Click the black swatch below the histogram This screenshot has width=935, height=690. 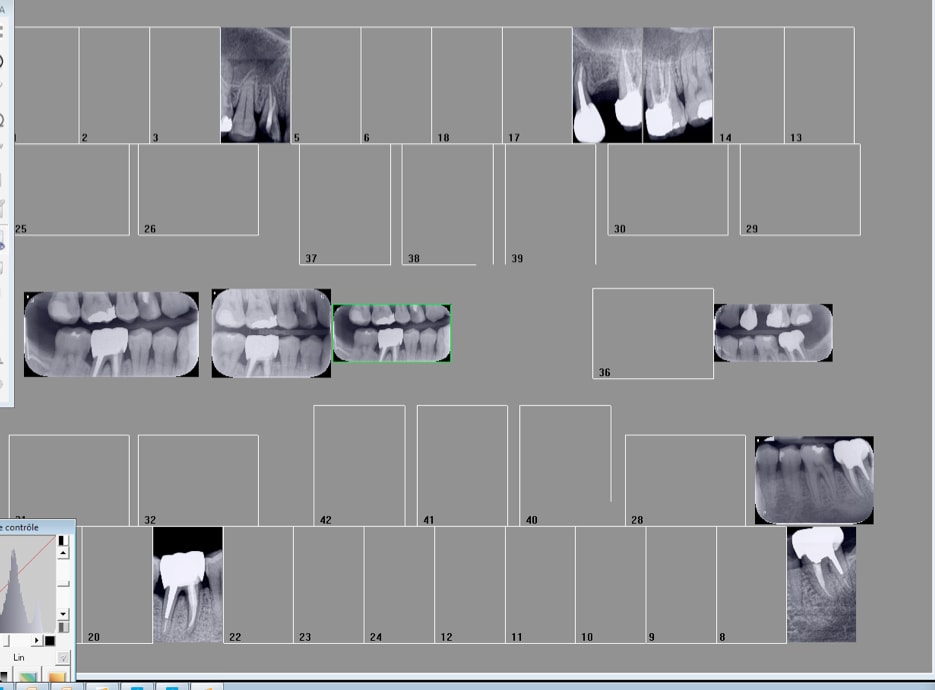click(50, 640)
